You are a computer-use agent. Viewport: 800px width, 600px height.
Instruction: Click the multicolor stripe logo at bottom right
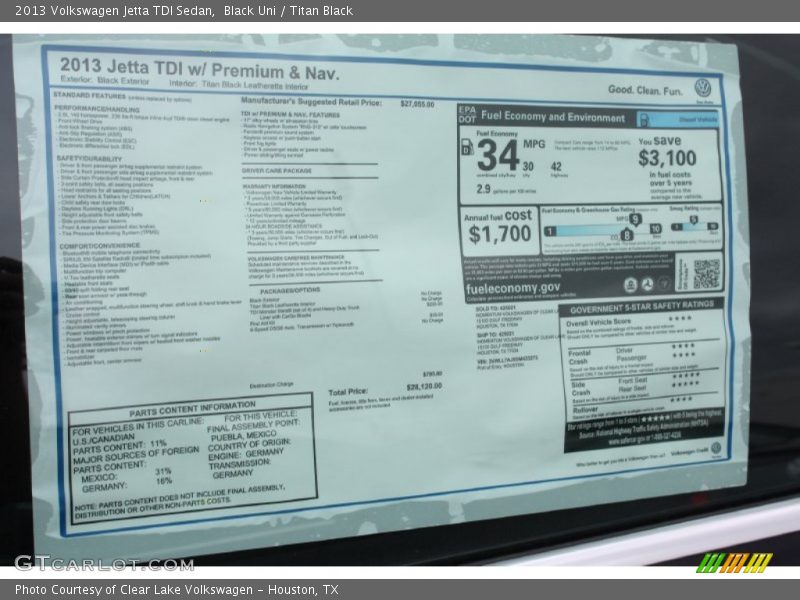click(734, 562)
